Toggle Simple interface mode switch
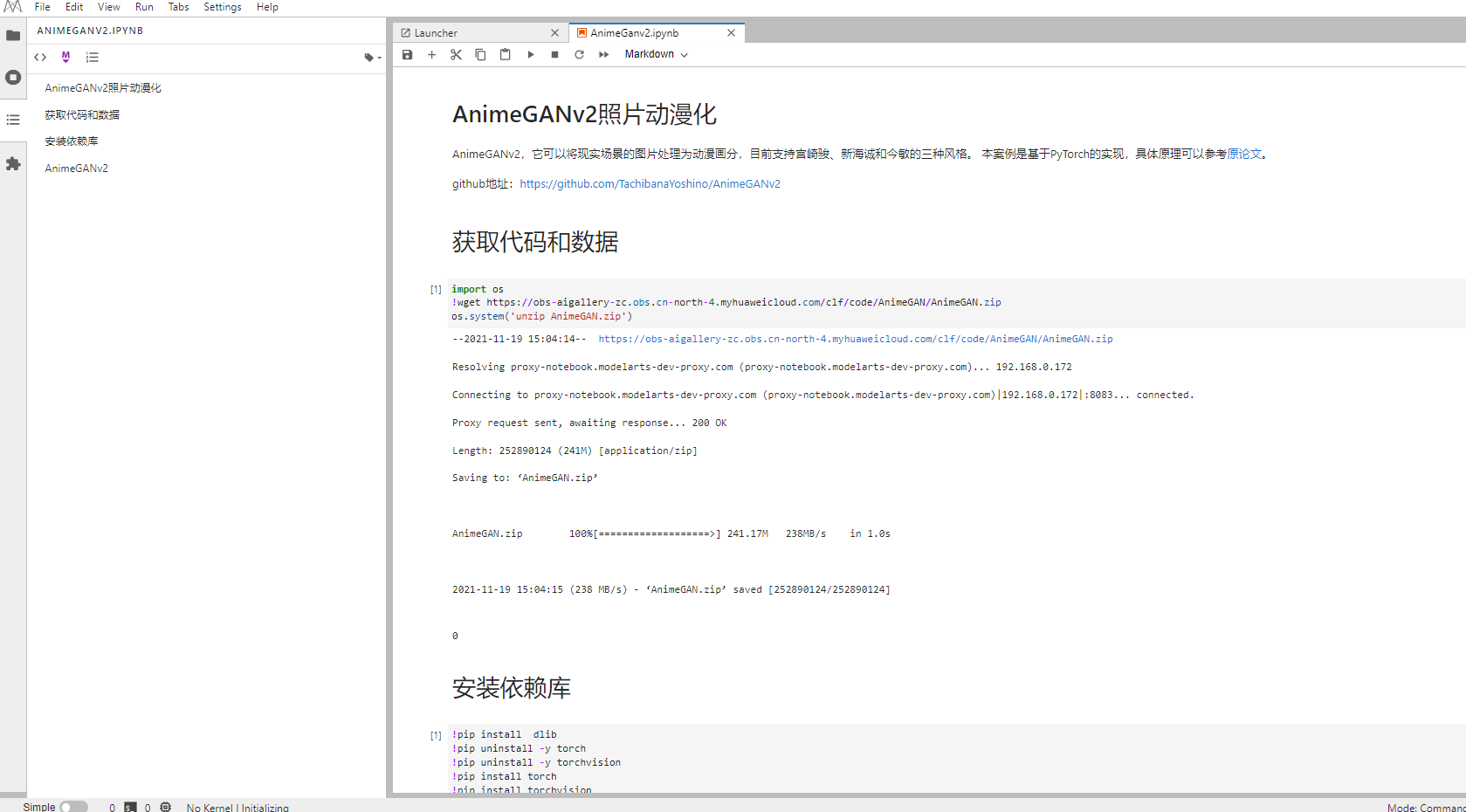 [73, 807]
